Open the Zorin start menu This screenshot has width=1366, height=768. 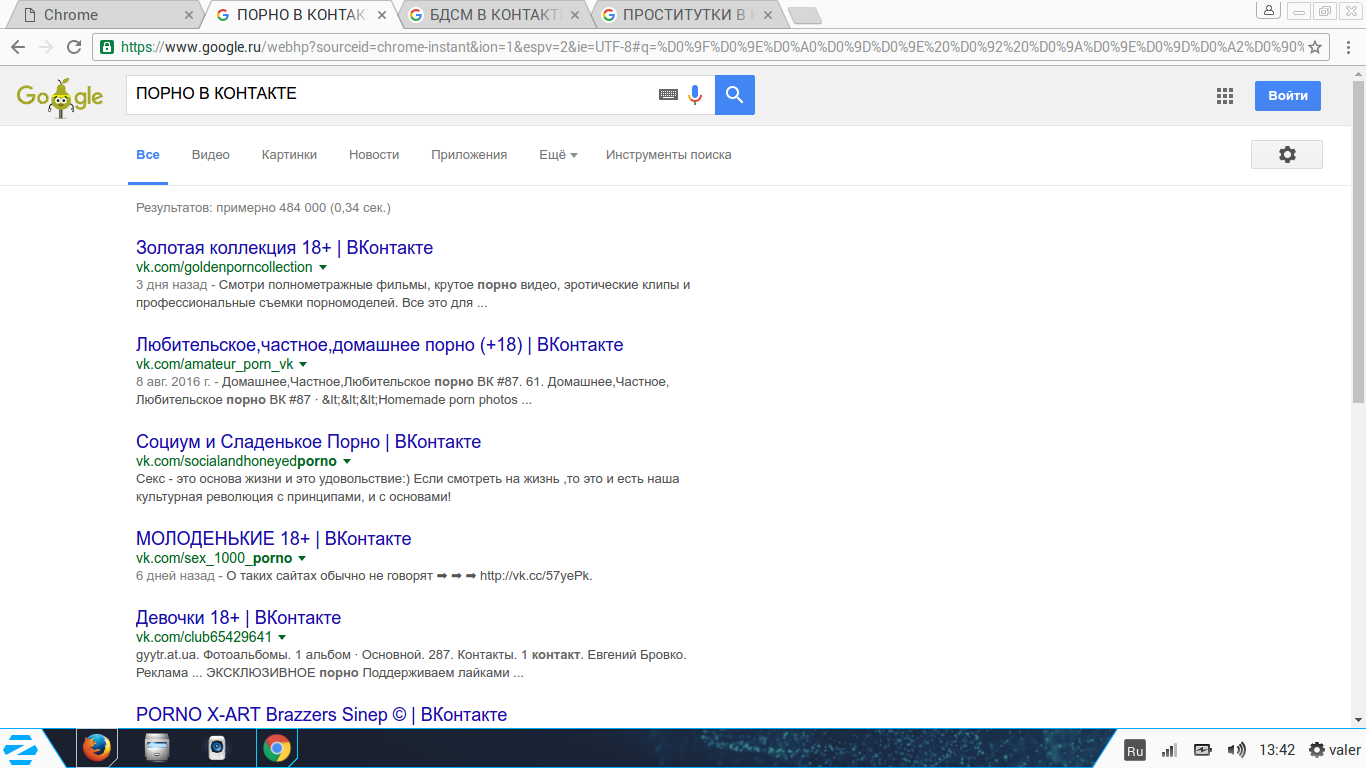coord(22,748)
